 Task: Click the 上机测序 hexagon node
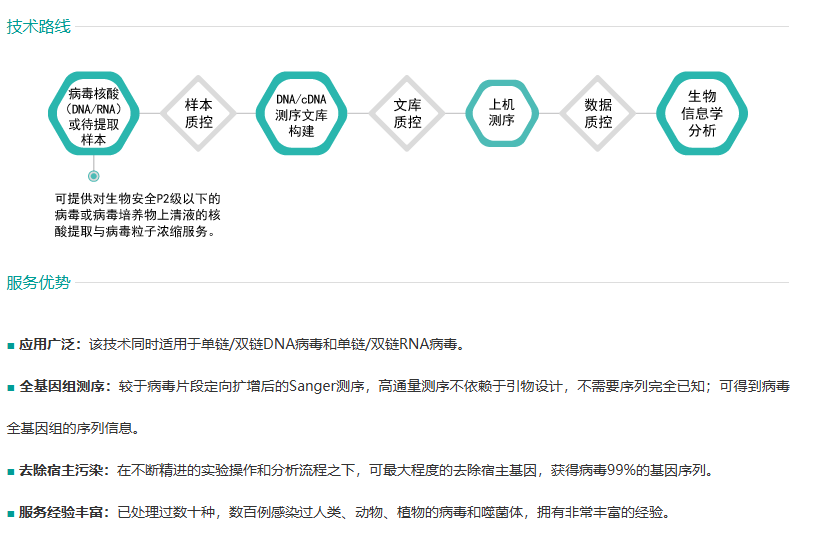[501, 112]
